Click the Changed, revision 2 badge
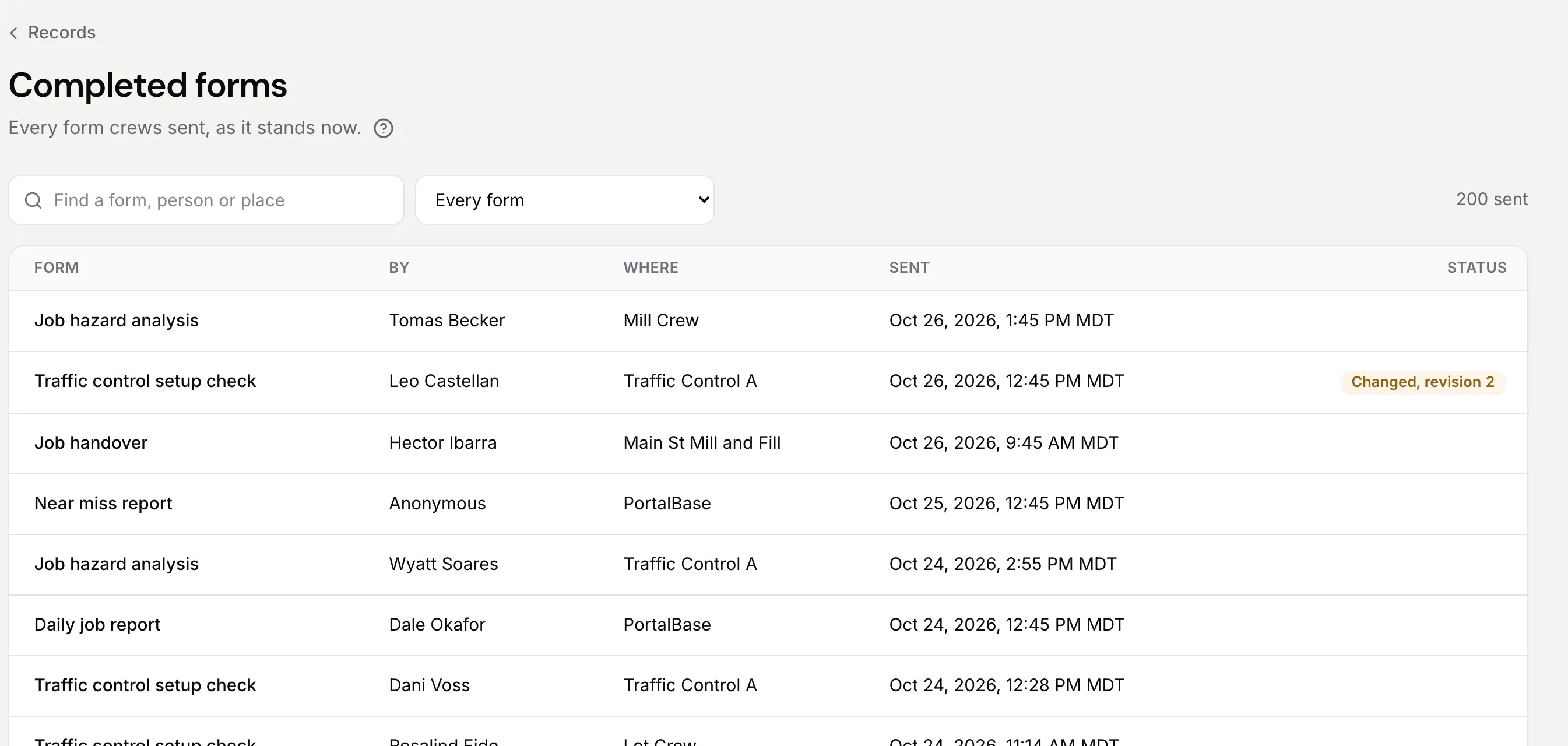Screen dimensions: 1568x746 pyautogui.click(x=1422, y=382)
